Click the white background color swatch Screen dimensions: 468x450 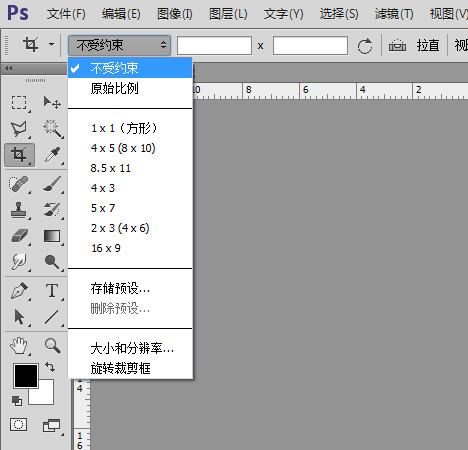[x=45, y=396]
